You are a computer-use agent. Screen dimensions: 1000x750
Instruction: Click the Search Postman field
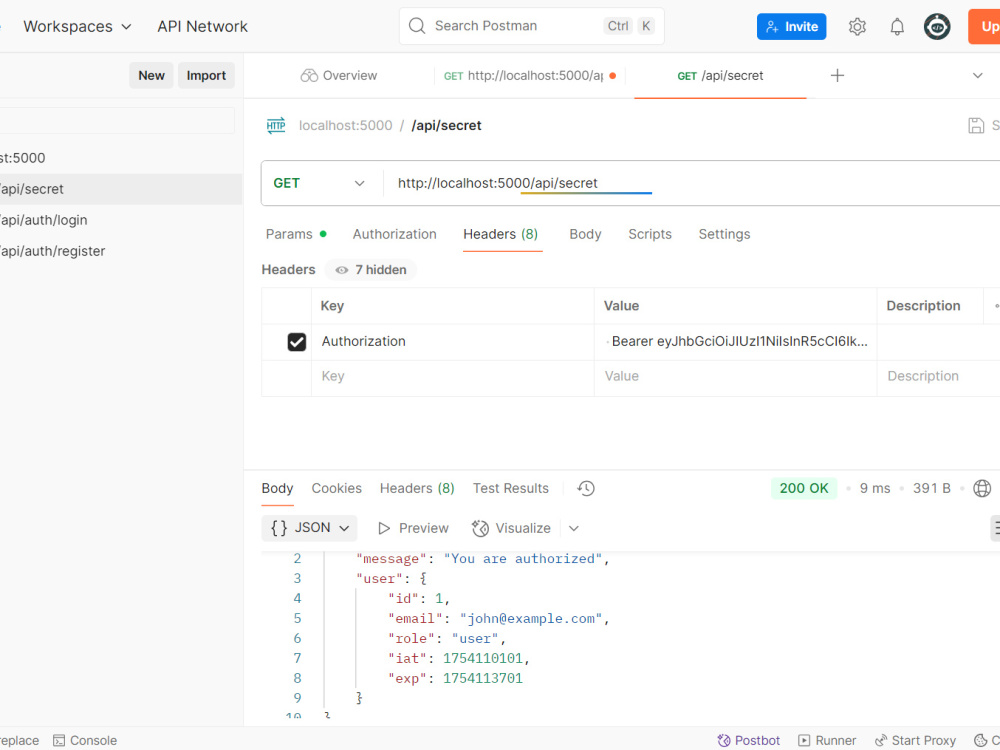pyautogui.click(x=531, y=26)
